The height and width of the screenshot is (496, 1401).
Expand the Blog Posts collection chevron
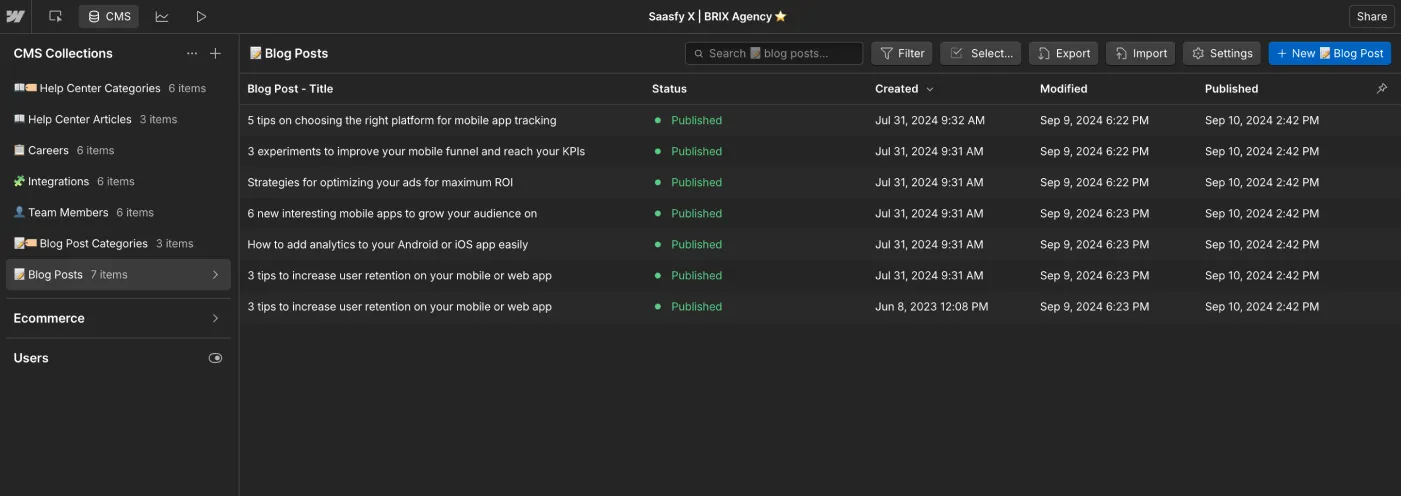click(215, 274)
